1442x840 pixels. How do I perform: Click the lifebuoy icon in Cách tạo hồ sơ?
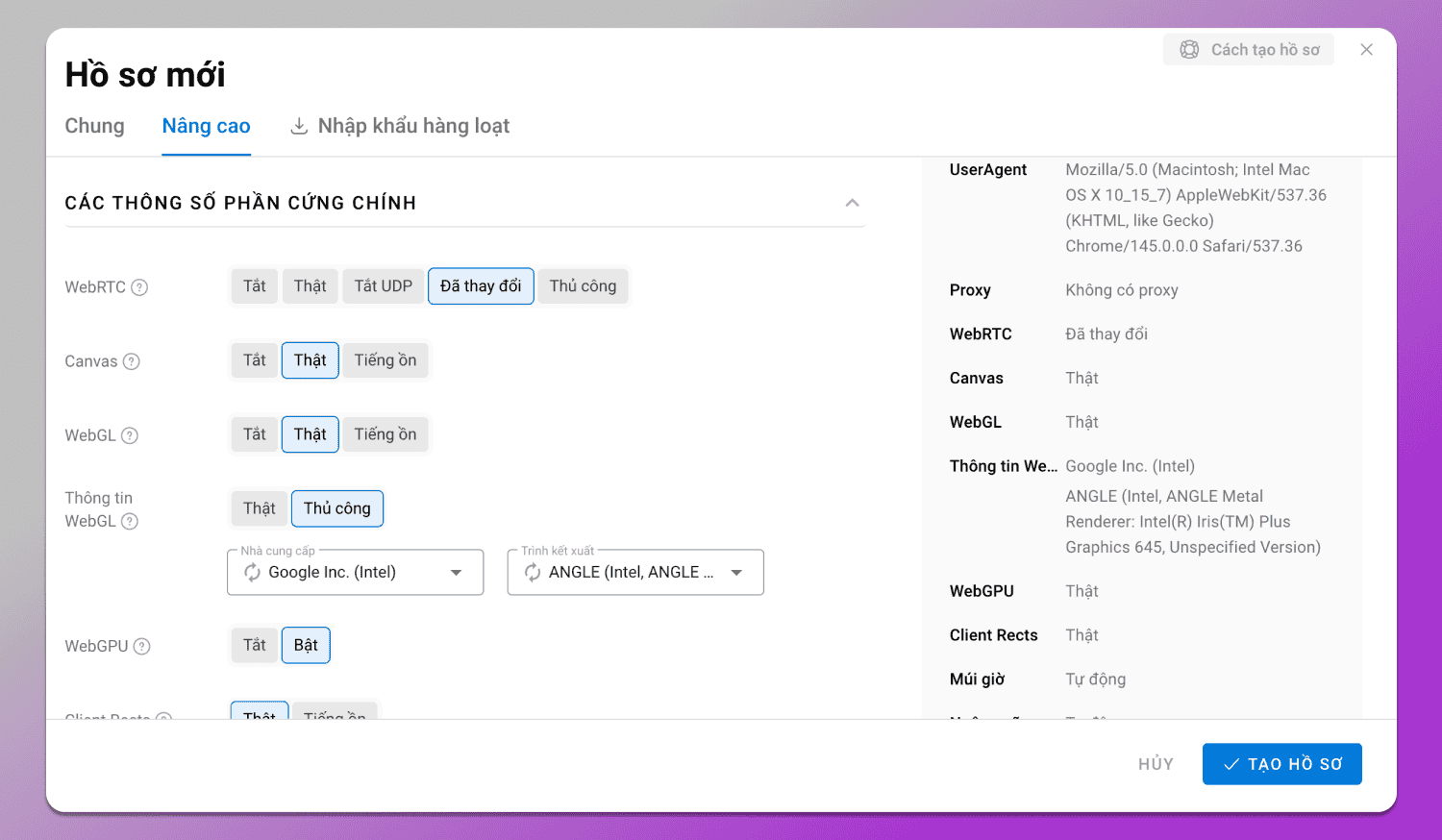tap(1189, 50)
